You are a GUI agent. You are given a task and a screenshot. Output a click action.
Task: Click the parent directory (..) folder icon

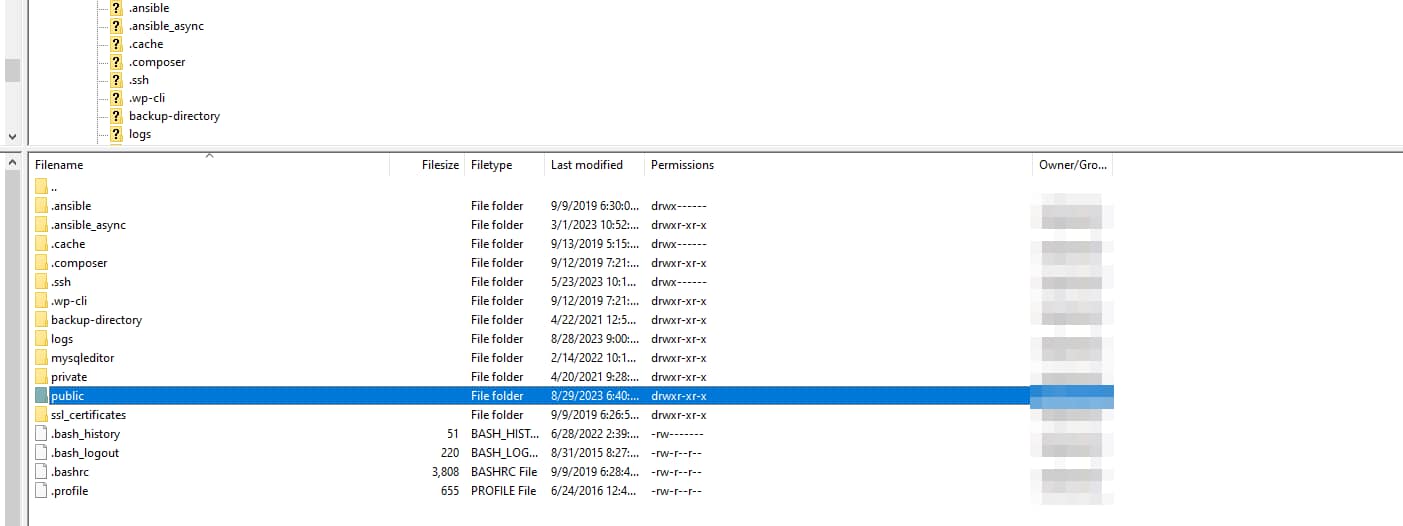[x=41, y=187]
